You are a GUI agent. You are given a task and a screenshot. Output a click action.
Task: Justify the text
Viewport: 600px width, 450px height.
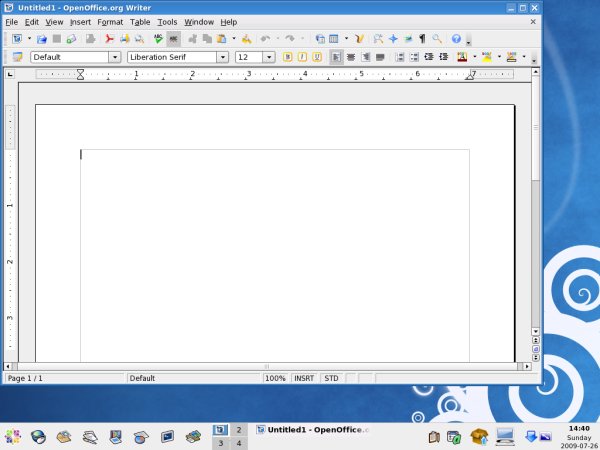[380, 57]
